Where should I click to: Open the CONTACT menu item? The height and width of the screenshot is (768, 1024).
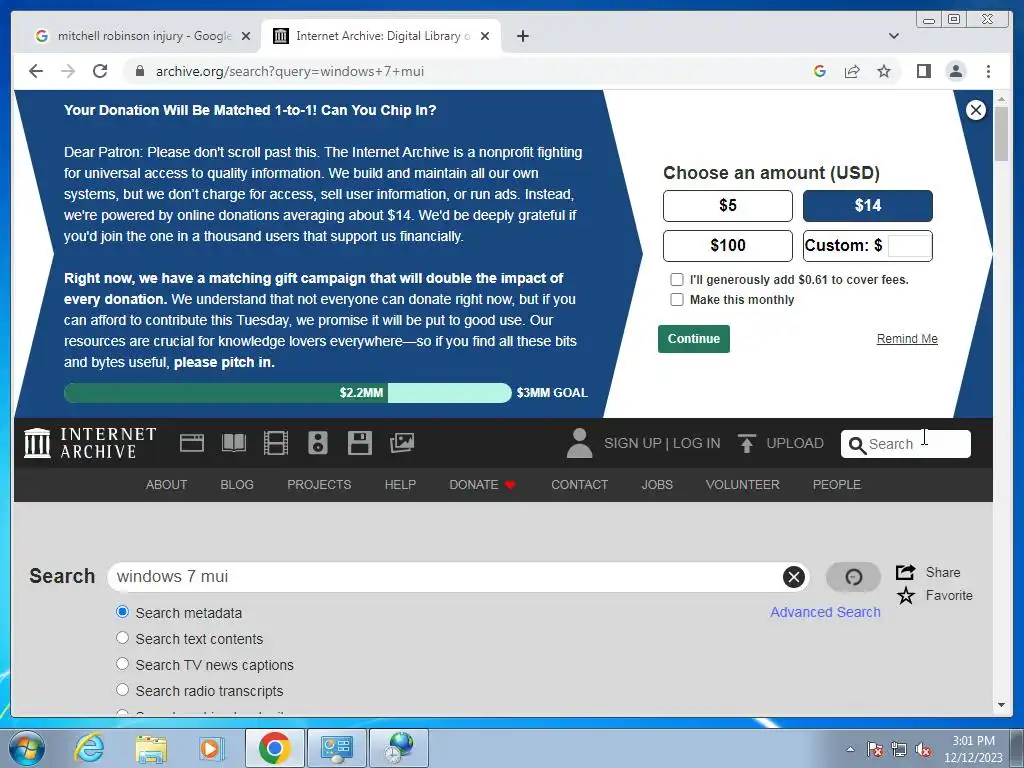click(x=579, y=485)
